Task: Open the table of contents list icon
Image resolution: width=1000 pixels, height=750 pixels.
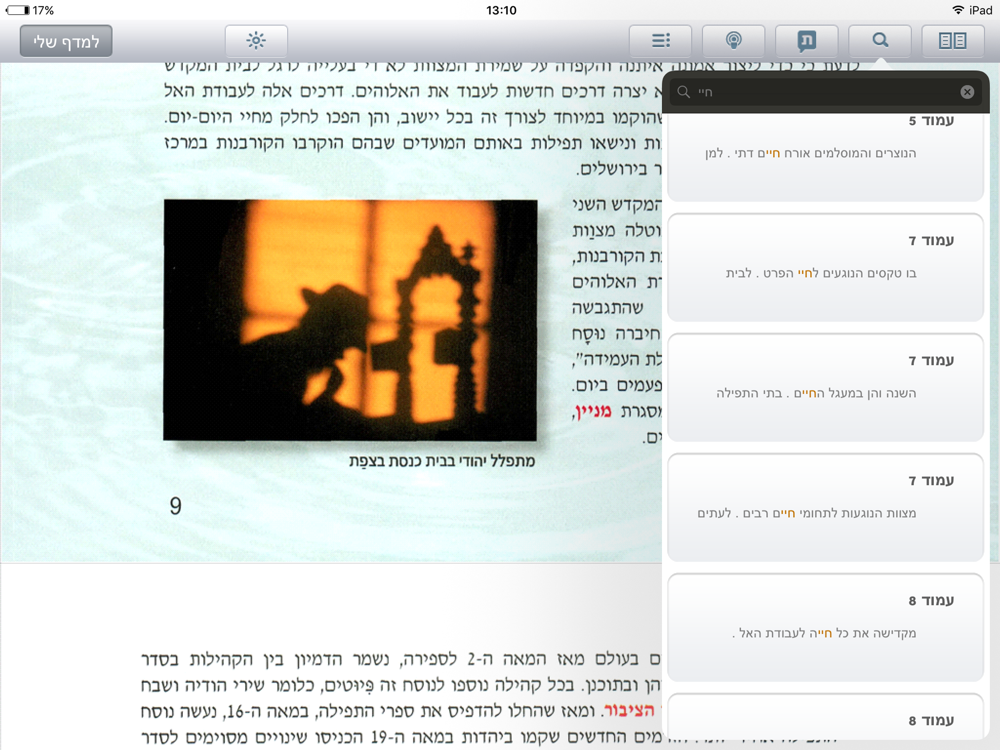Action: pos(661,41)
